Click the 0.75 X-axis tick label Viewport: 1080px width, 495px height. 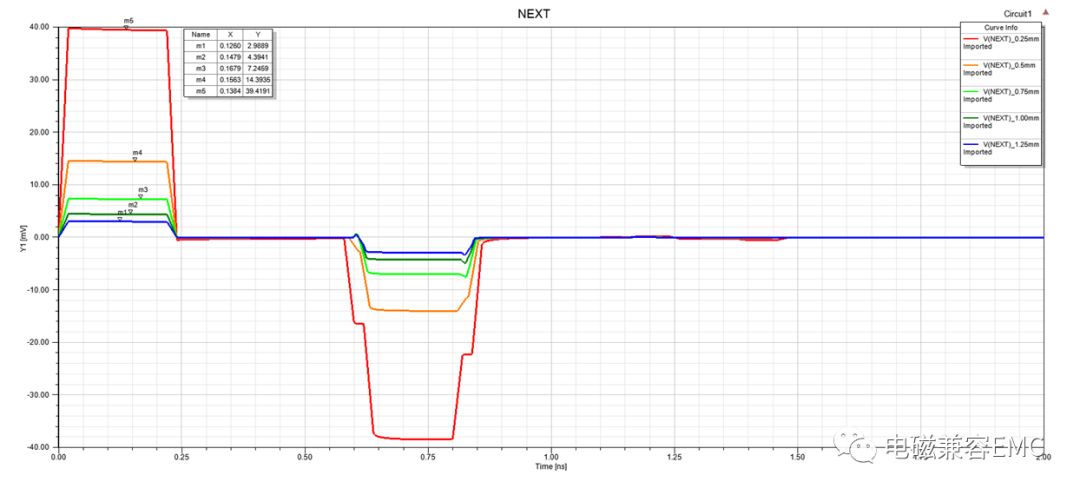click(x=428, y=456)
